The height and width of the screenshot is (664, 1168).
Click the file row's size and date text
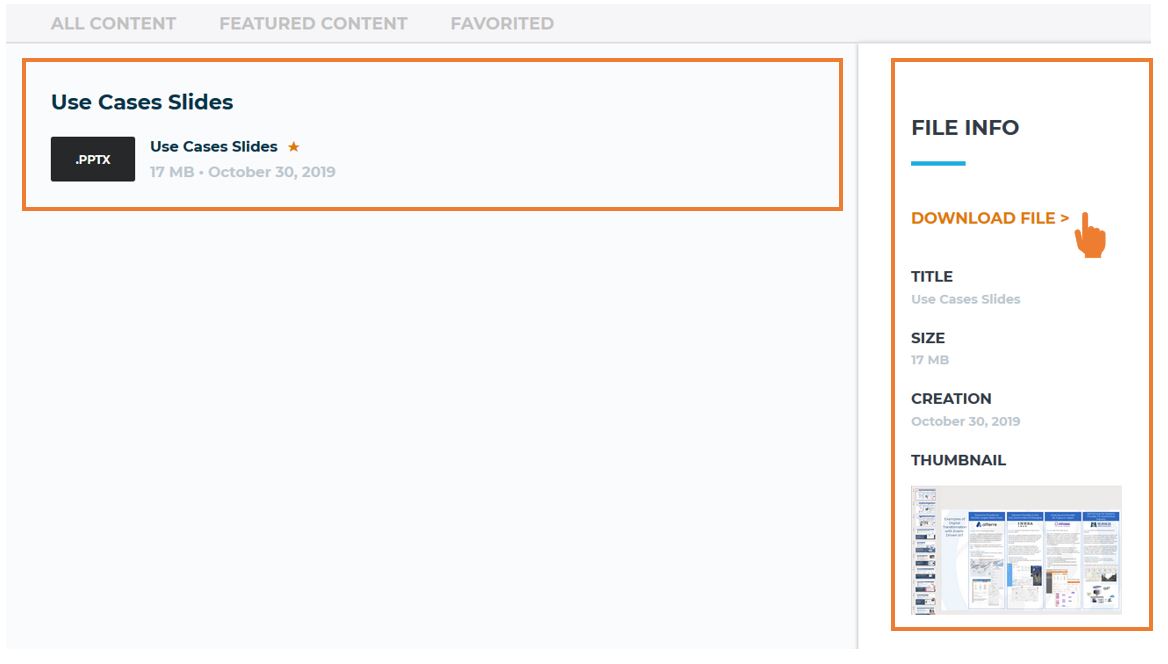[x=243, y=172]
